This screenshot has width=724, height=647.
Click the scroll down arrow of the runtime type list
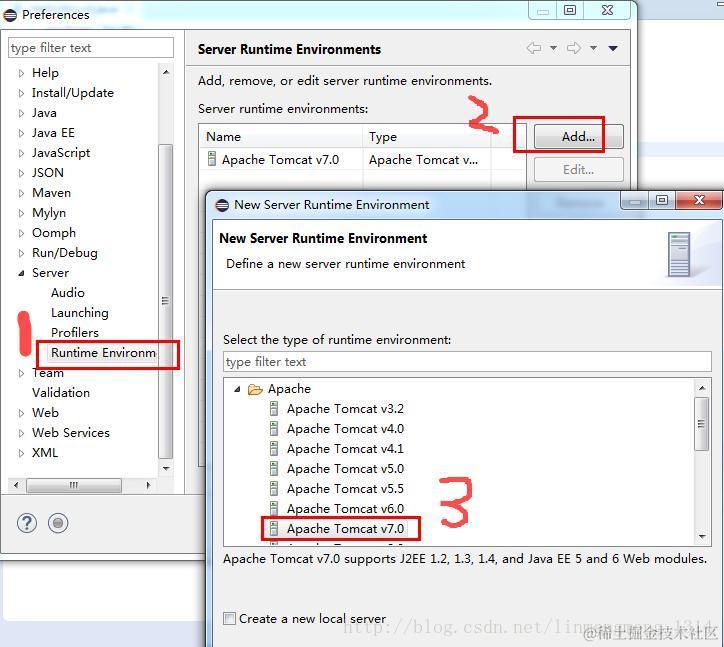(702, 537)
